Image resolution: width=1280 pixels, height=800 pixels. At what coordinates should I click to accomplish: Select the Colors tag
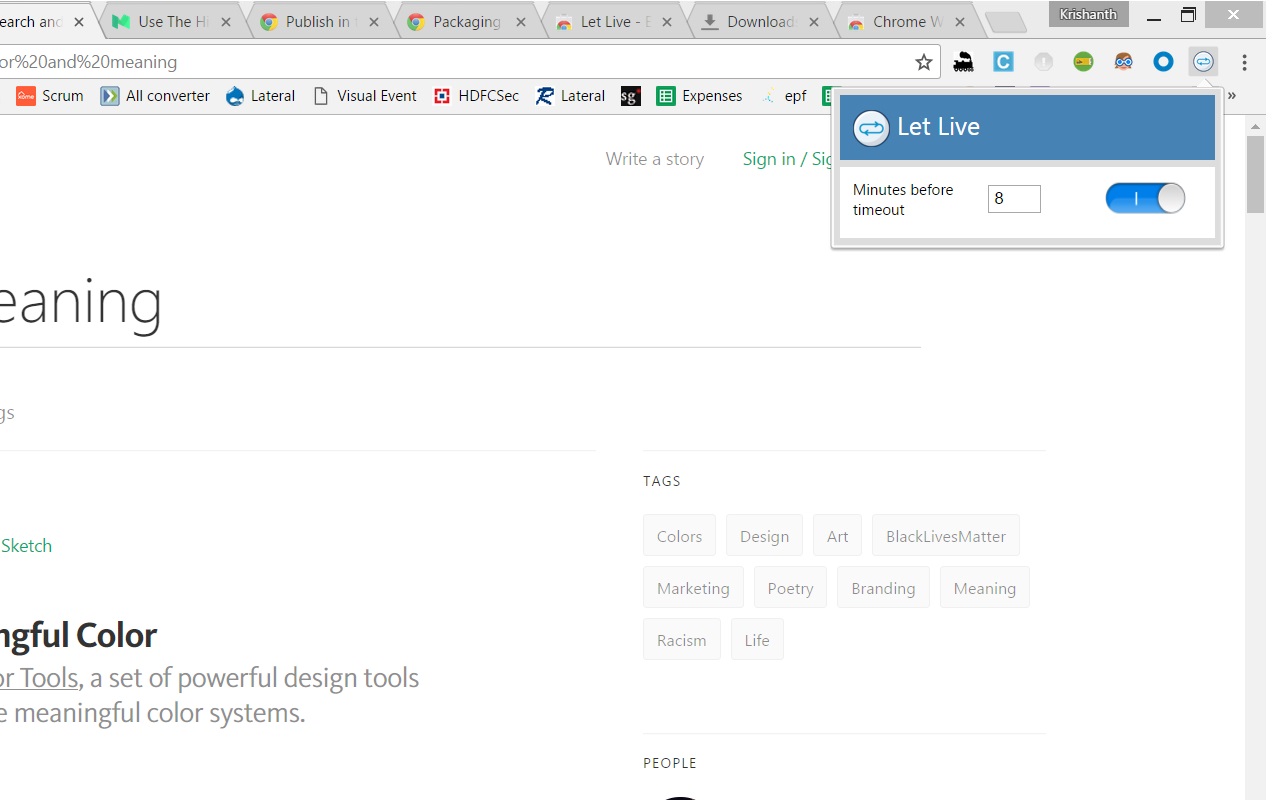point(680,536)
